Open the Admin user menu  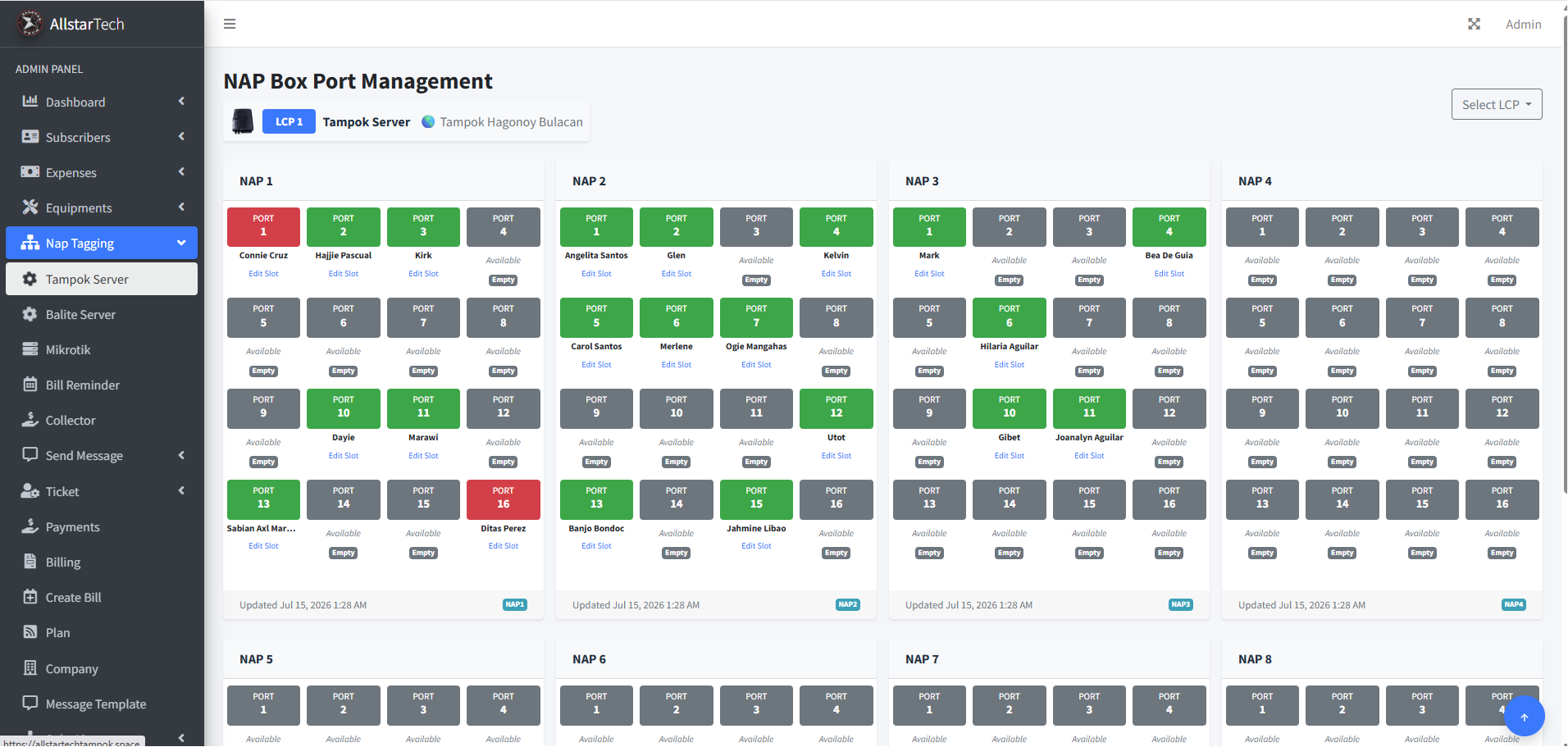pos(1523,24)
